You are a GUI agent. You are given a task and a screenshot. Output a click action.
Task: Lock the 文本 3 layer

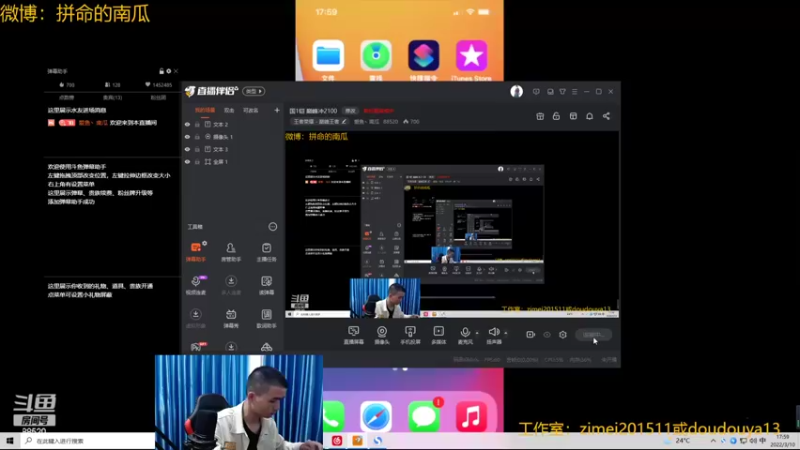(x=197, y=149)
